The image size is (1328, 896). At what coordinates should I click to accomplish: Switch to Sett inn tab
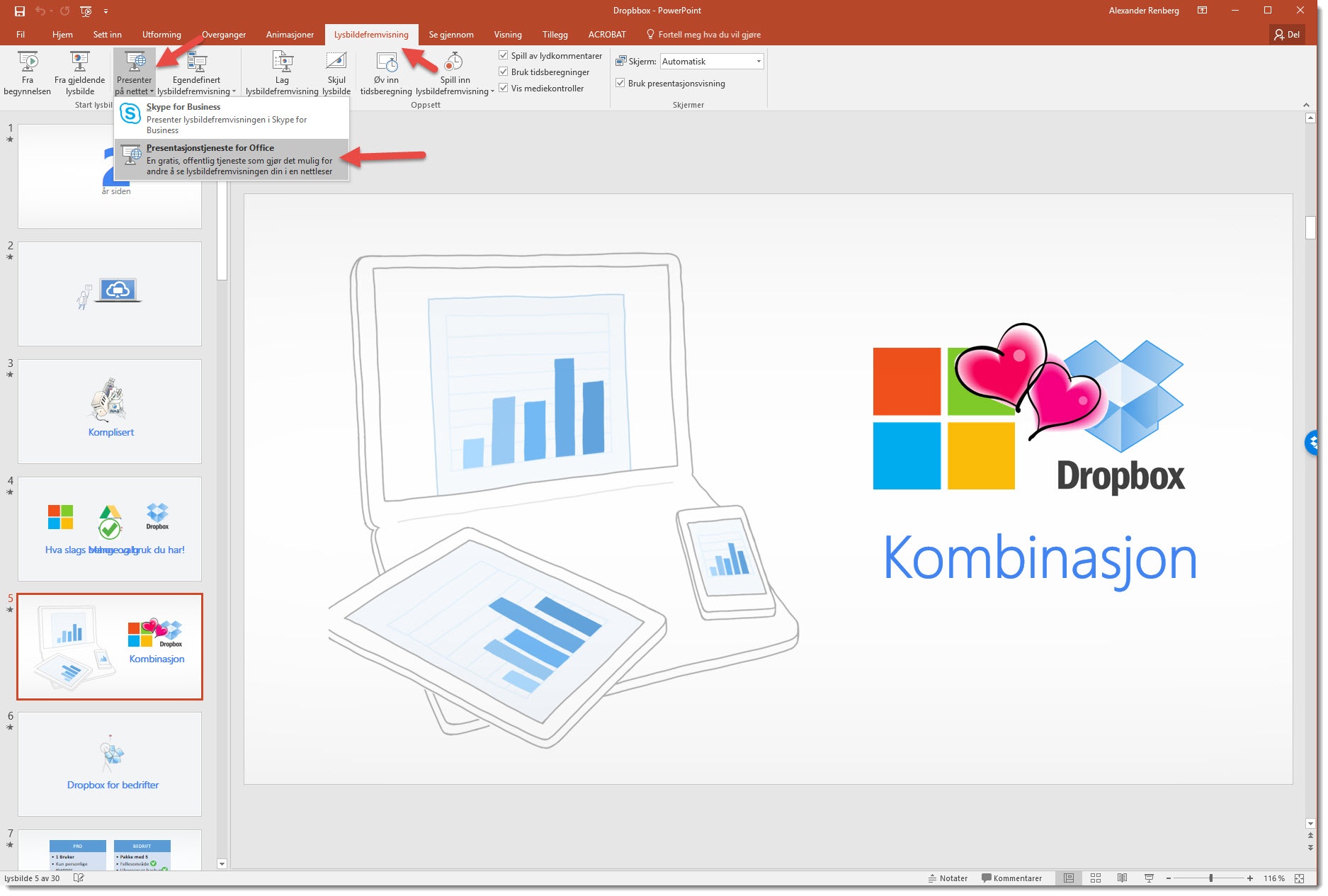coord(108,34)
